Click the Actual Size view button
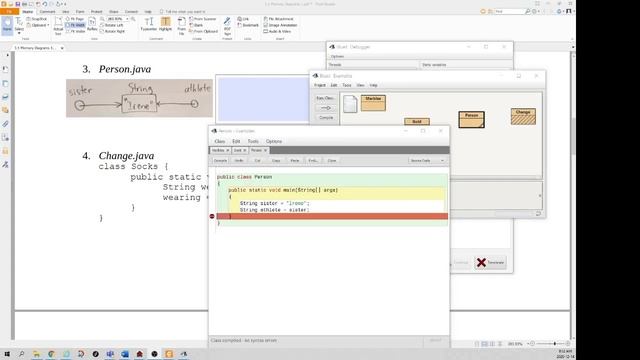Image resolution: width=640 pixels, height=360 pixels. [x=58, y=25]
